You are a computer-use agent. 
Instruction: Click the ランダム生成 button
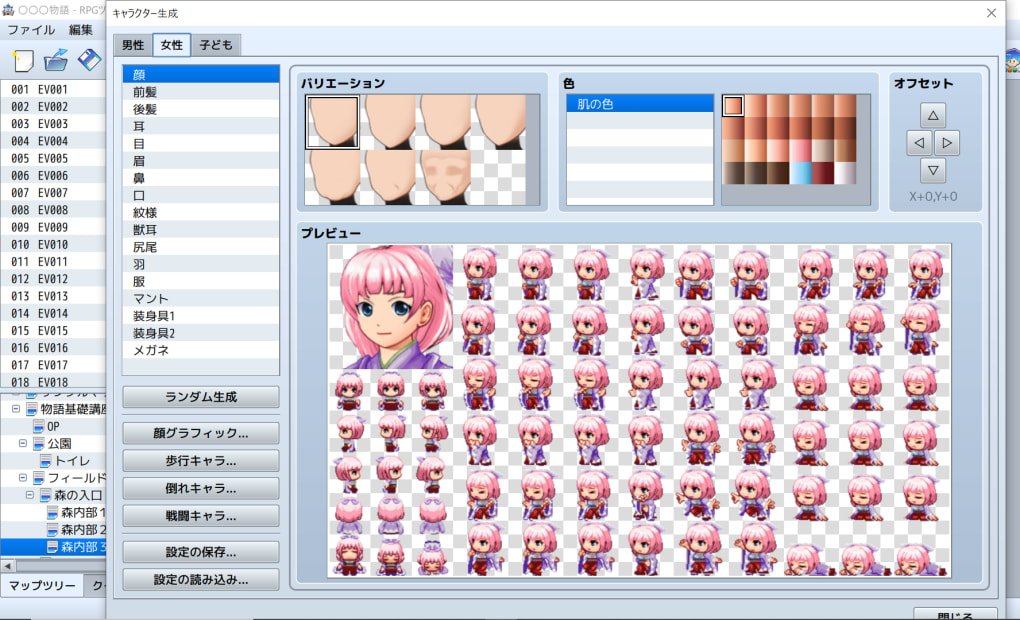tap(201, 397)
